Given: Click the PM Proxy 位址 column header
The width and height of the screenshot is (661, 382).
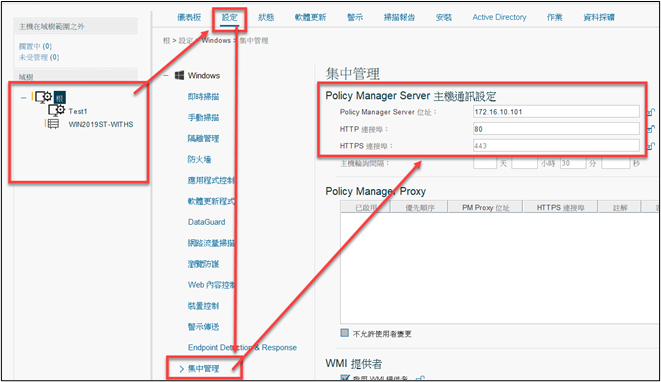Looking at the screenshot, I should pos(486,207).
